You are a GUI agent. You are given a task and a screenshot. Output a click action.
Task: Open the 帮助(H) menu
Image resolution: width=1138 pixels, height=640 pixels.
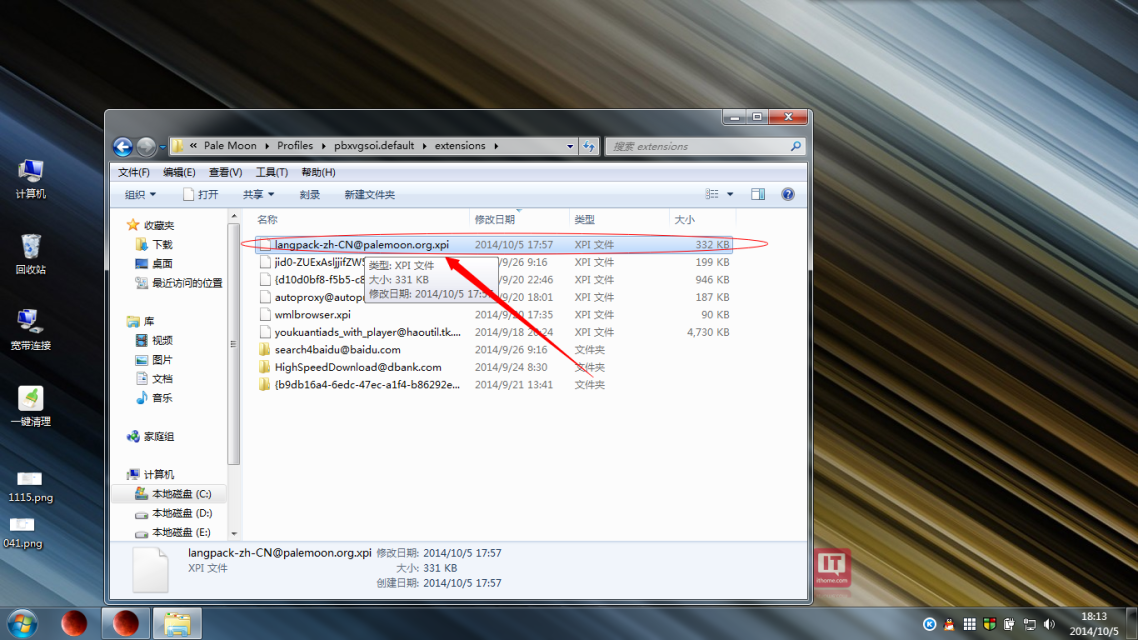(x=318, y=173)
